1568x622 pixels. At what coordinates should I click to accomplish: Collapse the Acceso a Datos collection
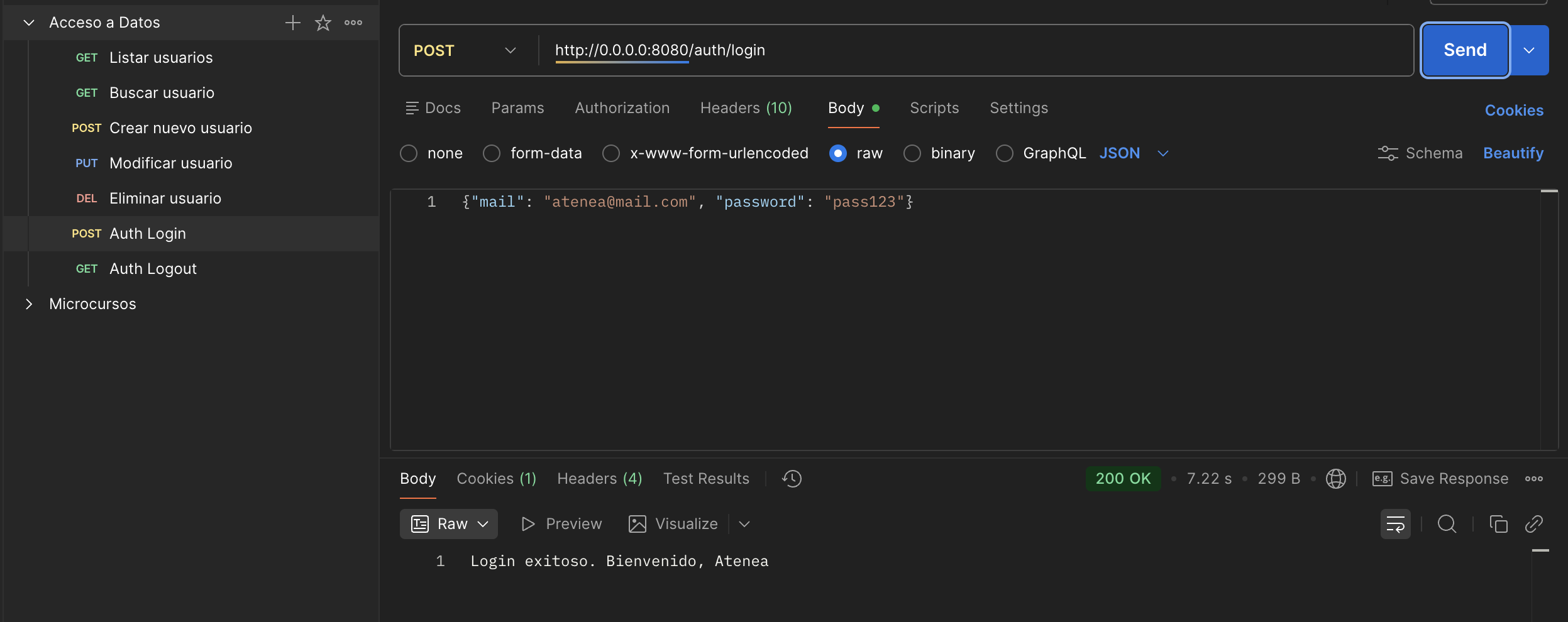[28, 23]
